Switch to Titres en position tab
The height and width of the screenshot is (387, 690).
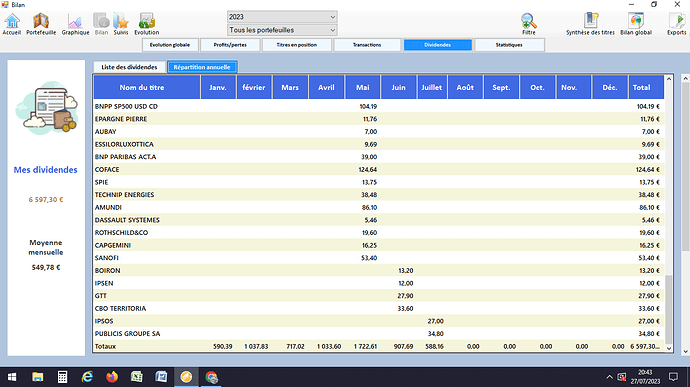pos(297,45)
